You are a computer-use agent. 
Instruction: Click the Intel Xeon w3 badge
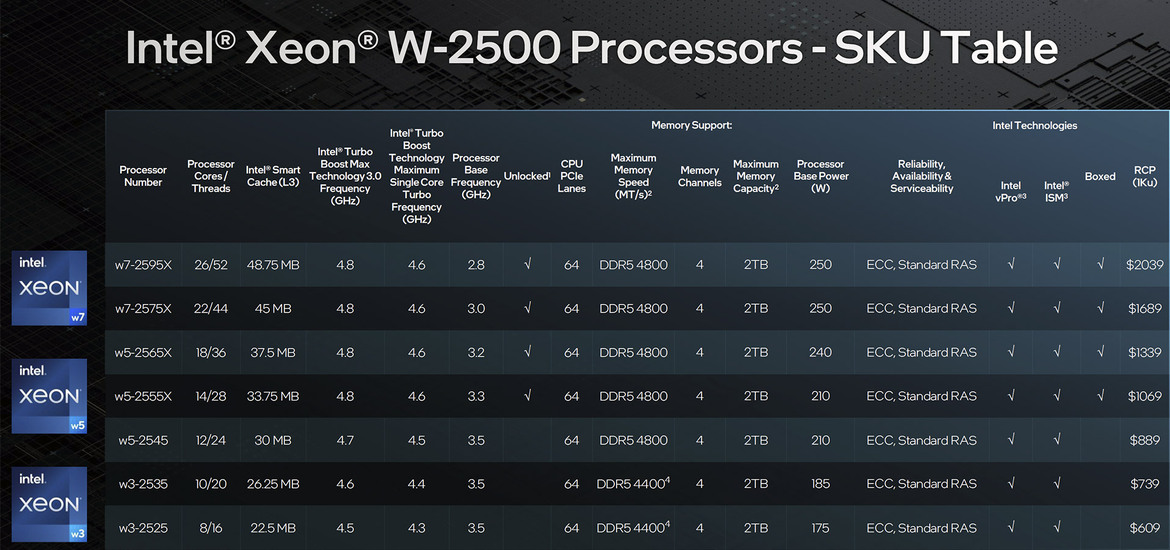(x=49, y=504)
